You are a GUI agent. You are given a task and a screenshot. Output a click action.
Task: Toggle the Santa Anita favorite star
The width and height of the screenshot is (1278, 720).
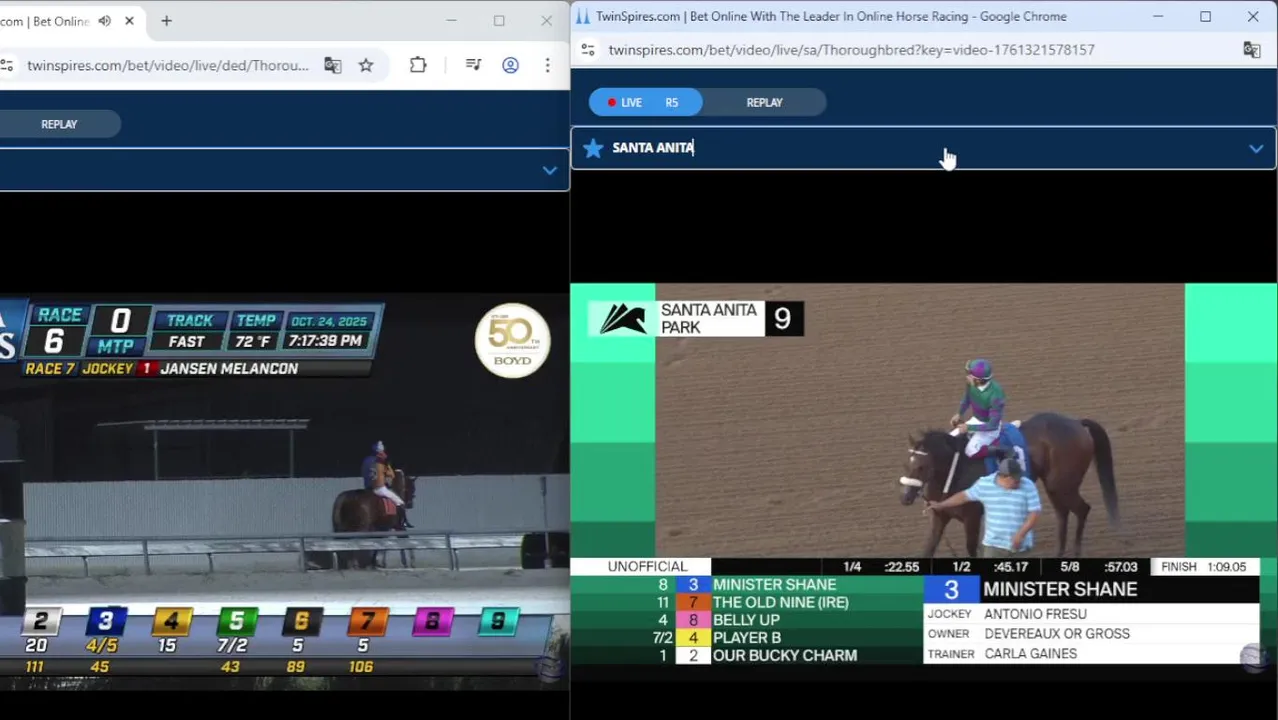pyautogui.click(x=593, y=148)
